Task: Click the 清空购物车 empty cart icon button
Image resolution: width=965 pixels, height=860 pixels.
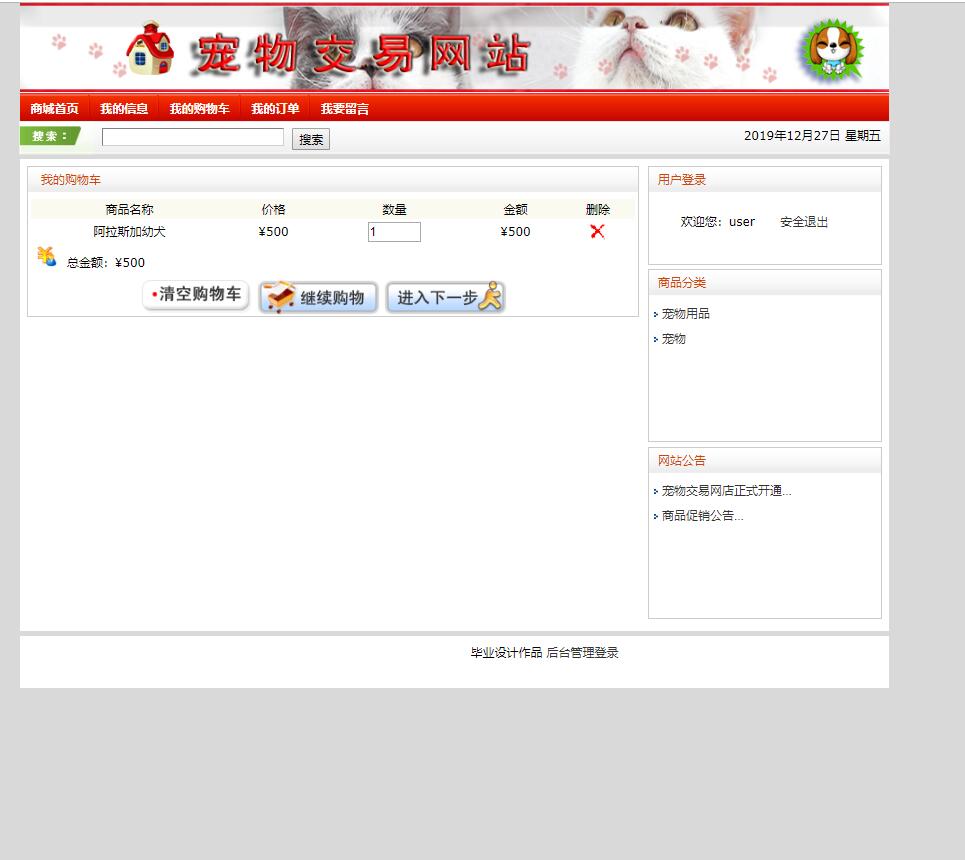Action: [x=195, y=297]
